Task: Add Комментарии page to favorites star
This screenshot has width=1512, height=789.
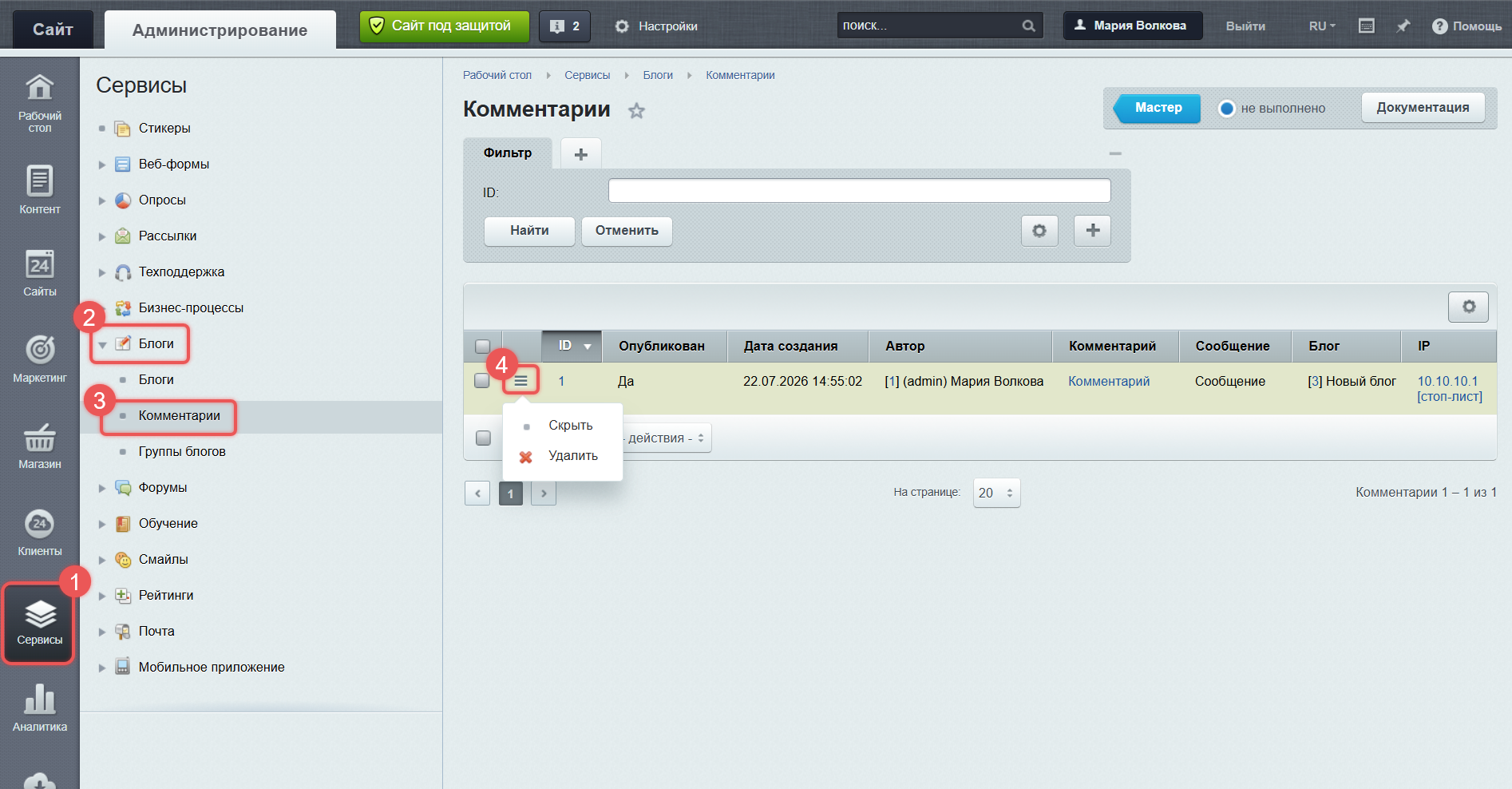Action: tap(636, 111)
